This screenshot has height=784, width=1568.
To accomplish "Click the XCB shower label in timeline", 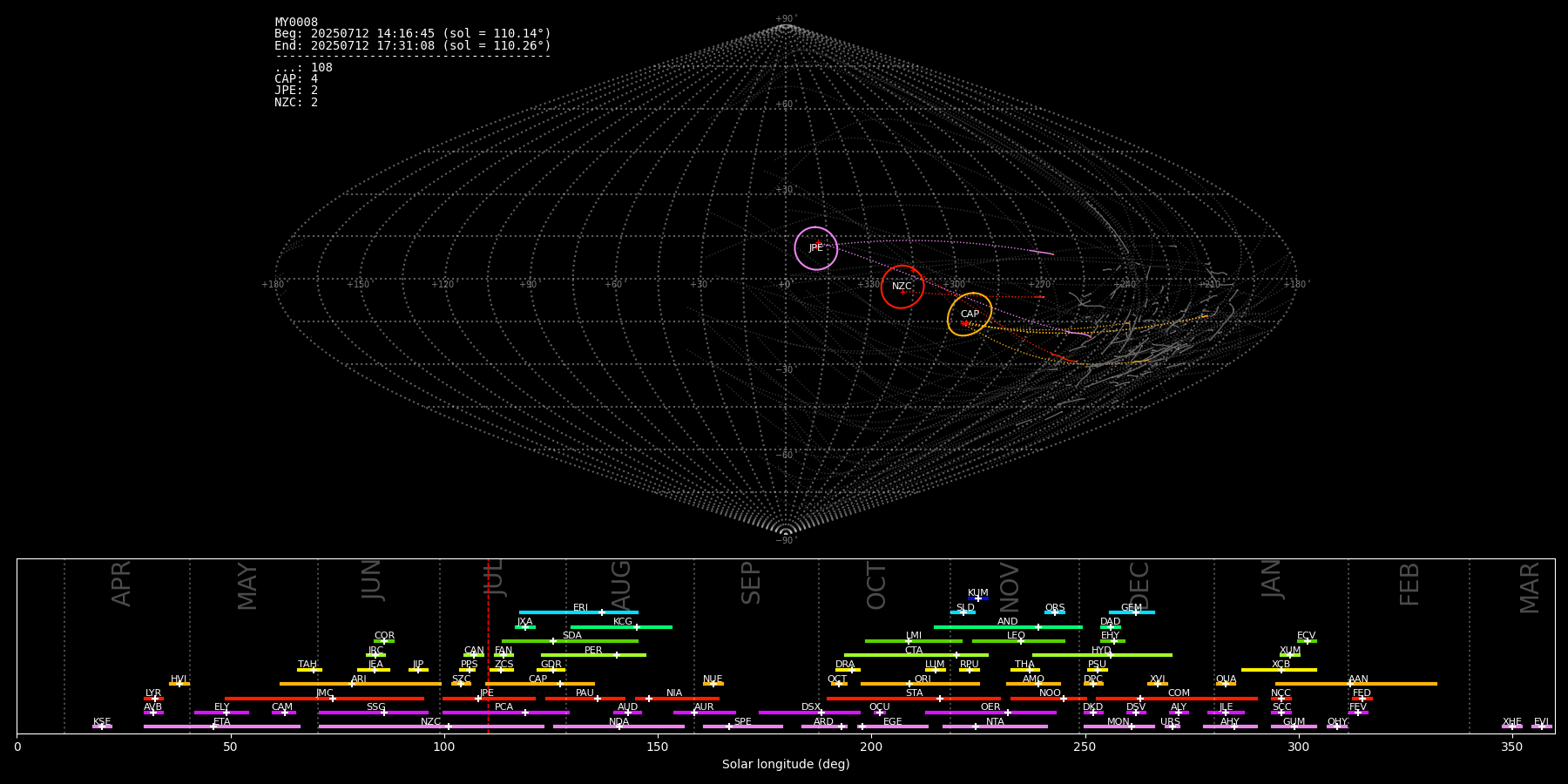I will 1281,665.
